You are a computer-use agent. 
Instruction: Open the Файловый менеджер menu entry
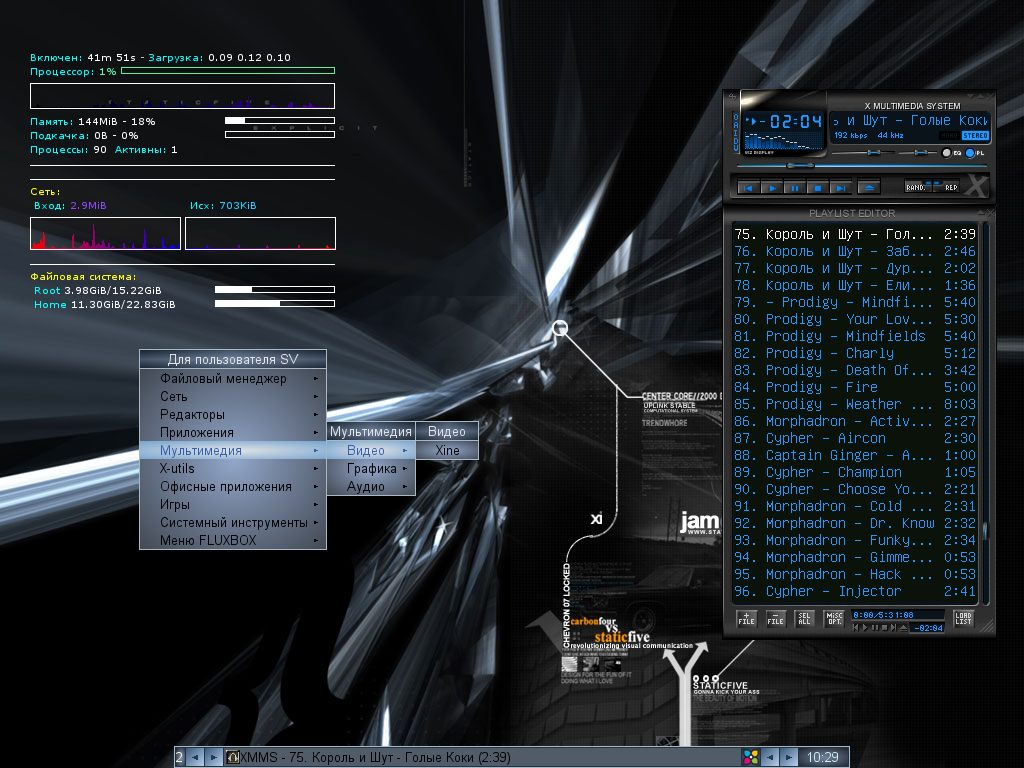click(233, 378)
